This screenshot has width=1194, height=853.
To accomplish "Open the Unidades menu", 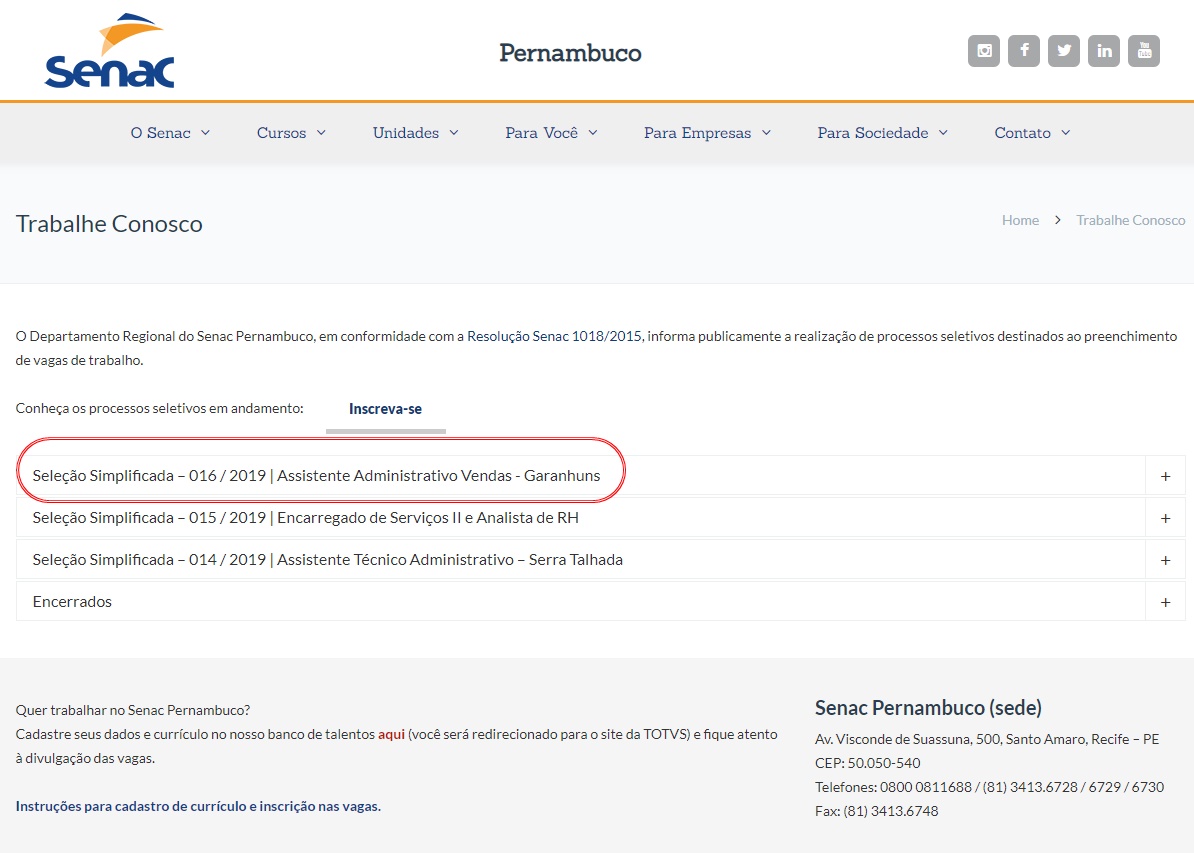I will [415, 133].
